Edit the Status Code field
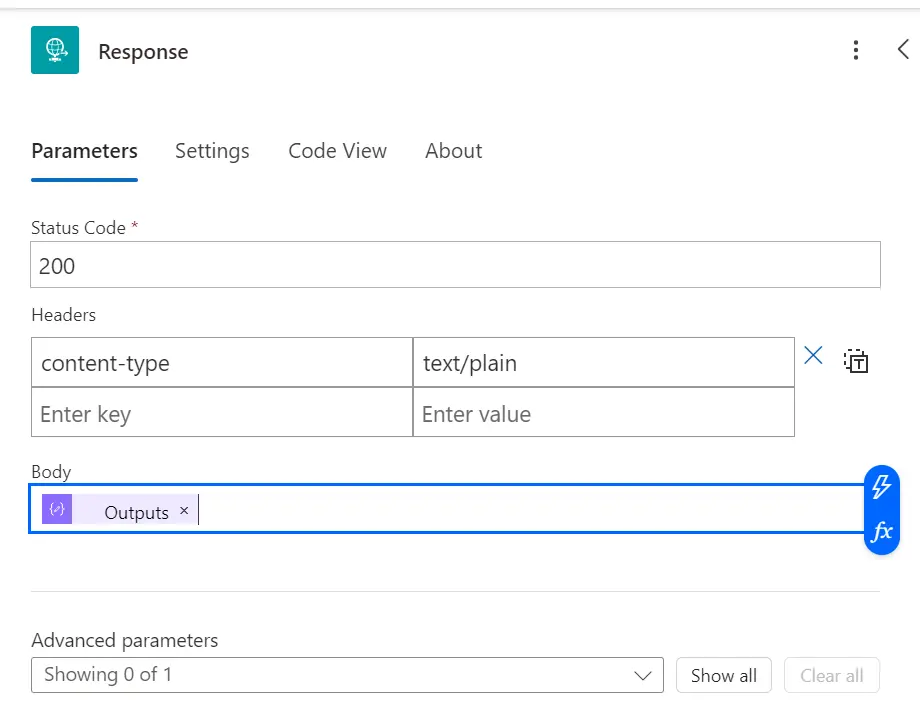The image size is (920, 705). tap(455, 265)
